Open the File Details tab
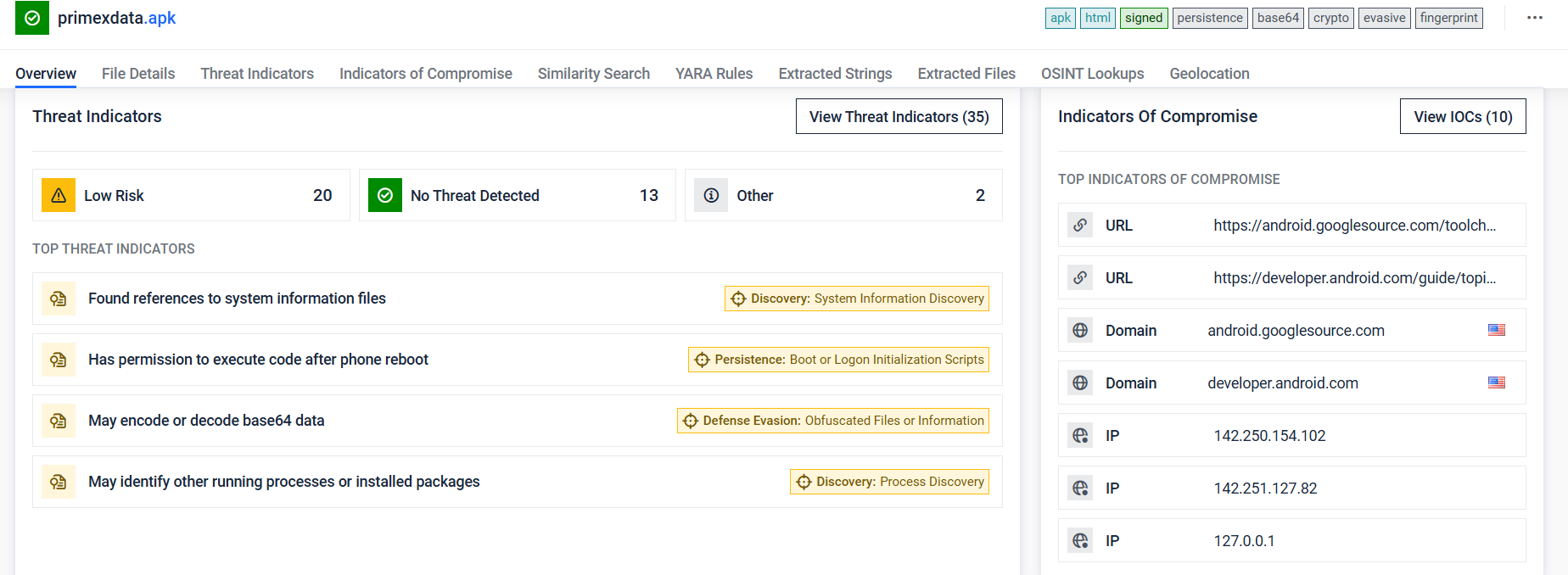 138,74
